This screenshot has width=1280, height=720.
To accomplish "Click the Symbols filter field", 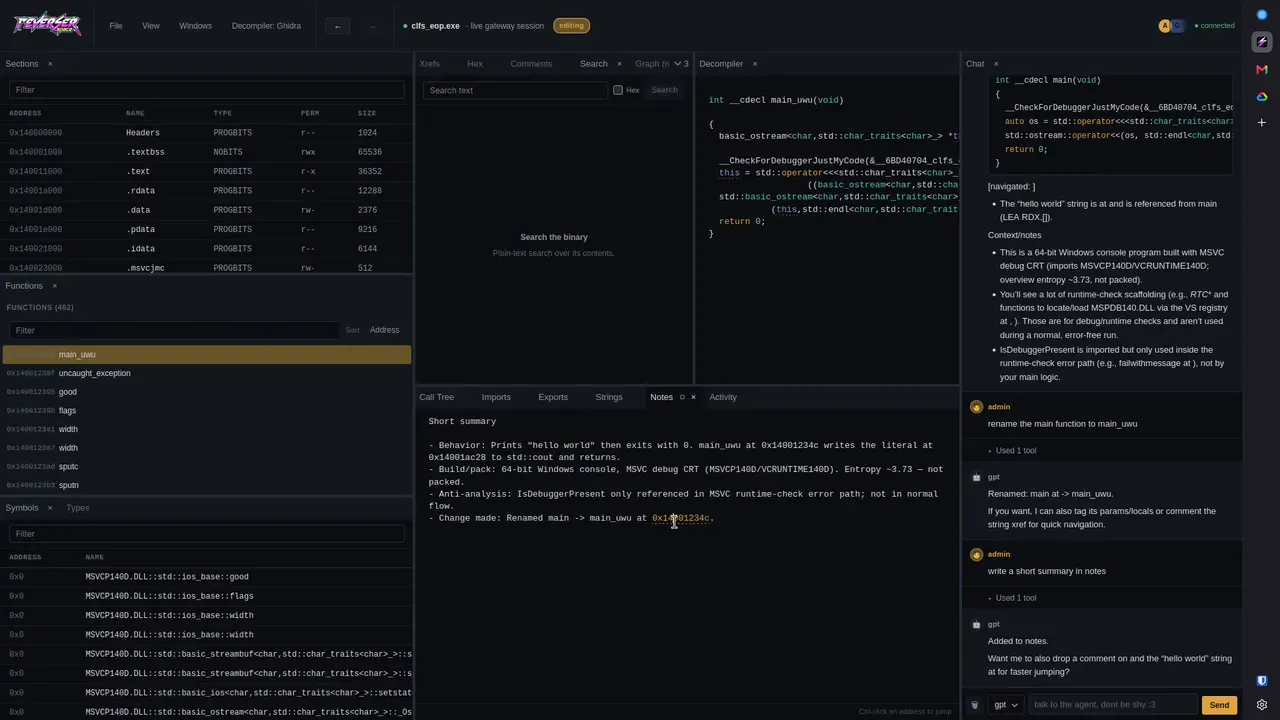I will coord(207,534).
